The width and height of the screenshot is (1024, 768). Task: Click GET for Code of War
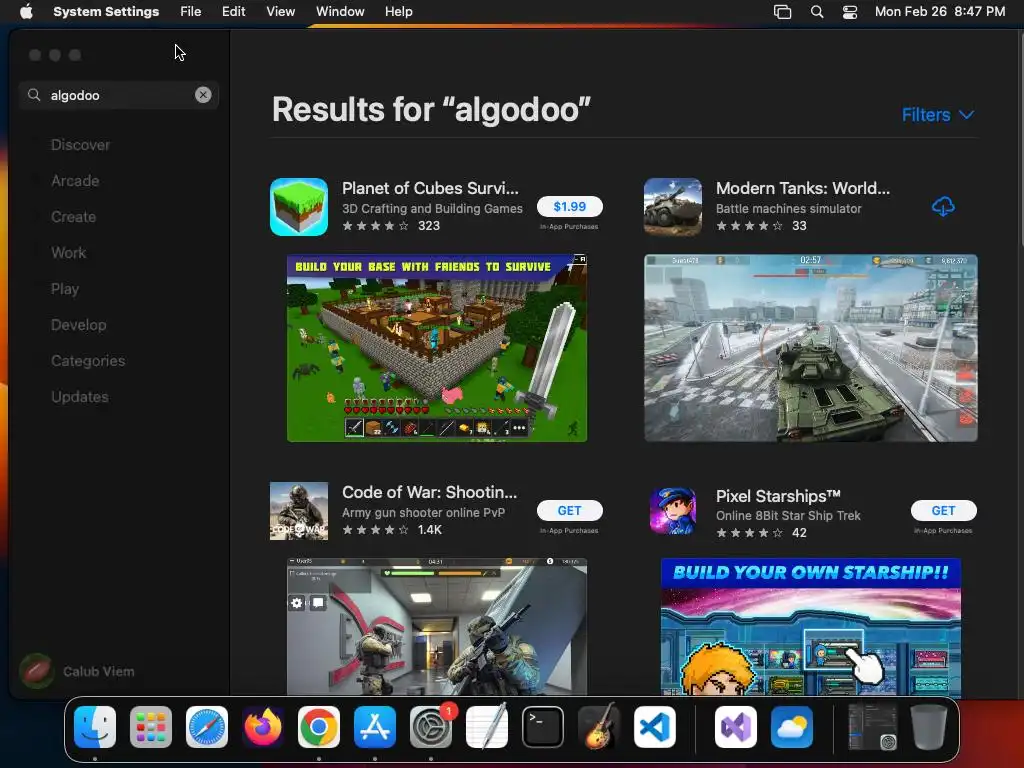pyautogui.click(x=569, y=511)
